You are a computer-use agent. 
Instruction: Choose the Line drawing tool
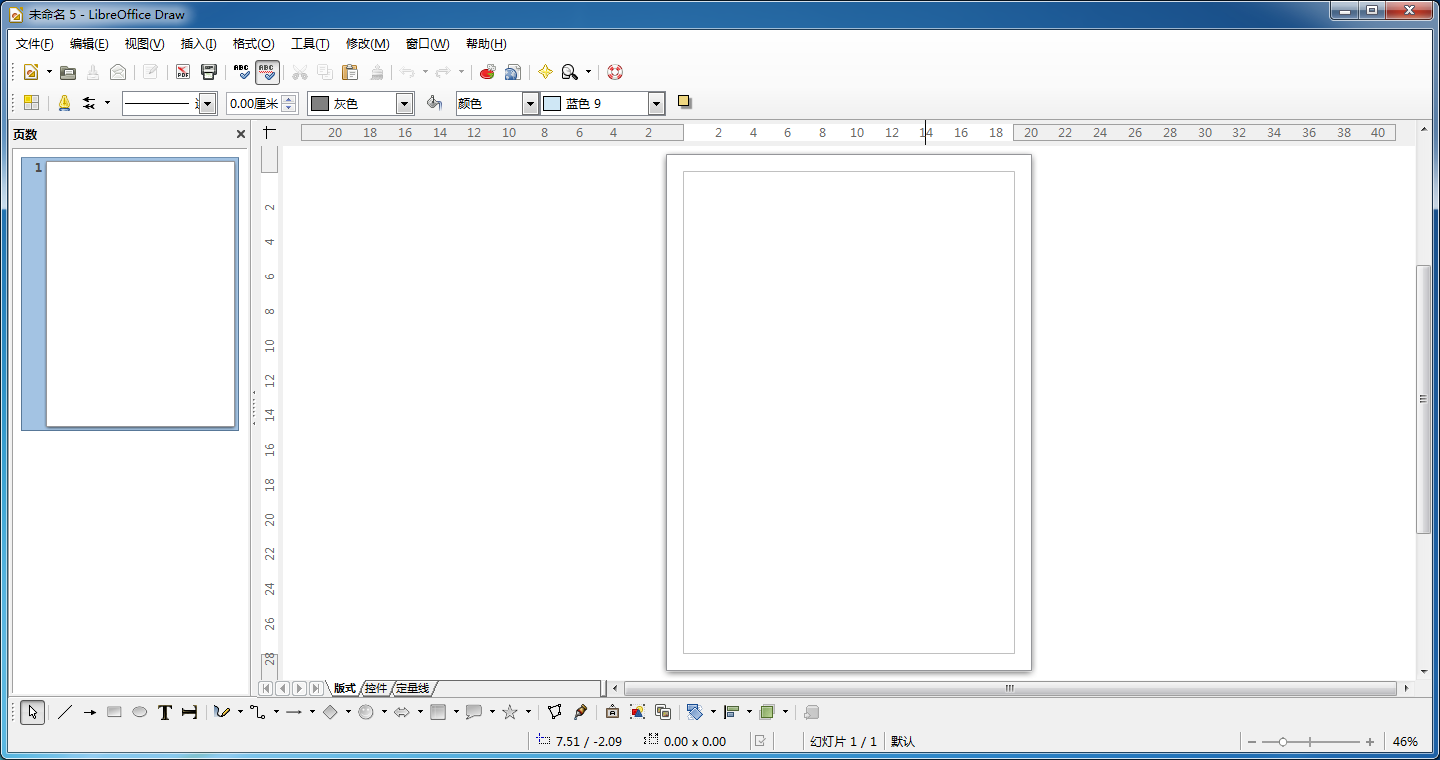pos(65,712)
